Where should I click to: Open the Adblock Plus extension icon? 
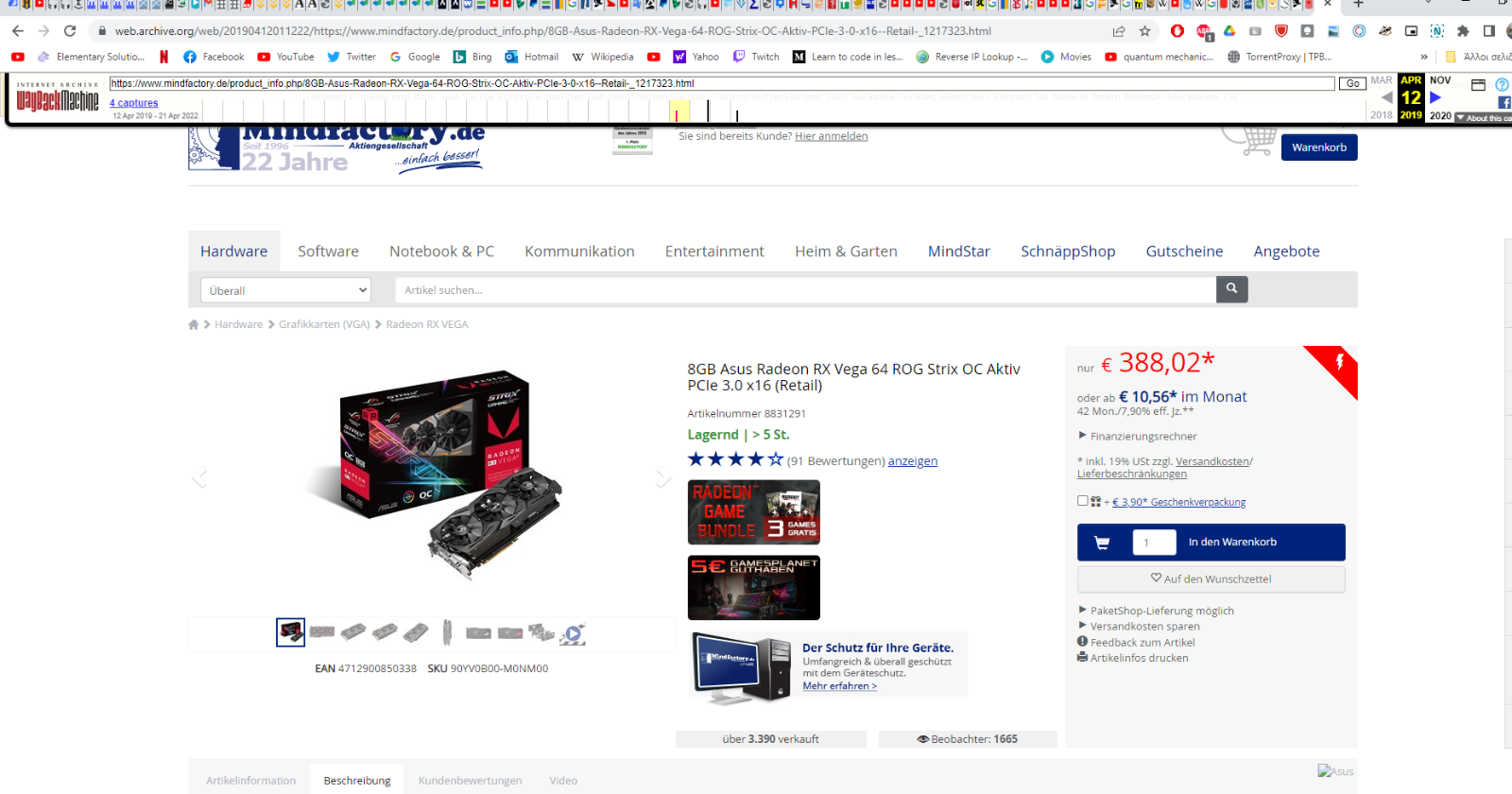click(1204, 31)
